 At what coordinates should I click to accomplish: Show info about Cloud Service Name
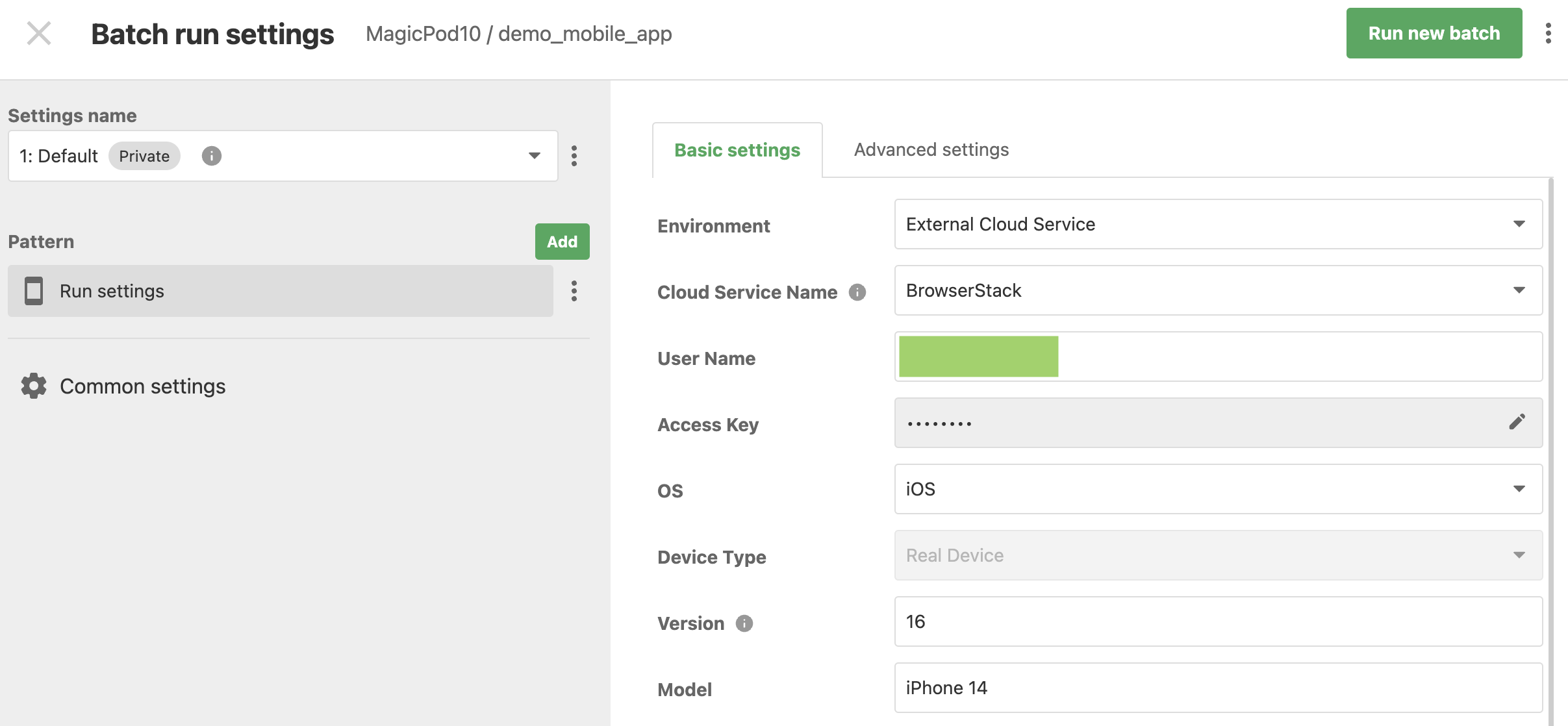click(857, 292)
